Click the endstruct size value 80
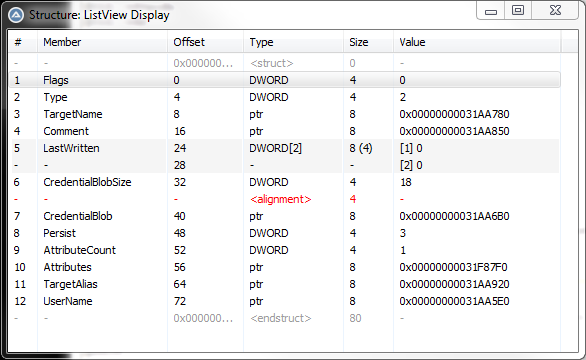Image resolution: width=586 pixels, height=360 pixels. 355,318
